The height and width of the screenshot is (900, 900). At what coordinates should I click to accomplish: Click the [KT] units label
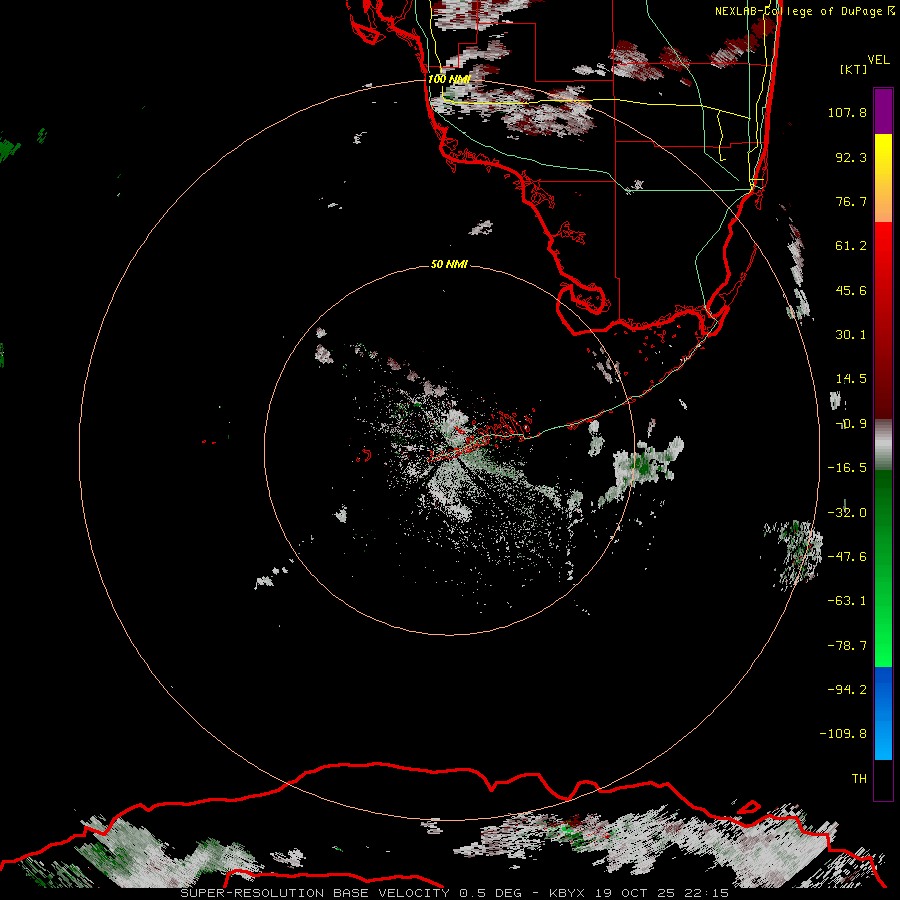(854, 69)
